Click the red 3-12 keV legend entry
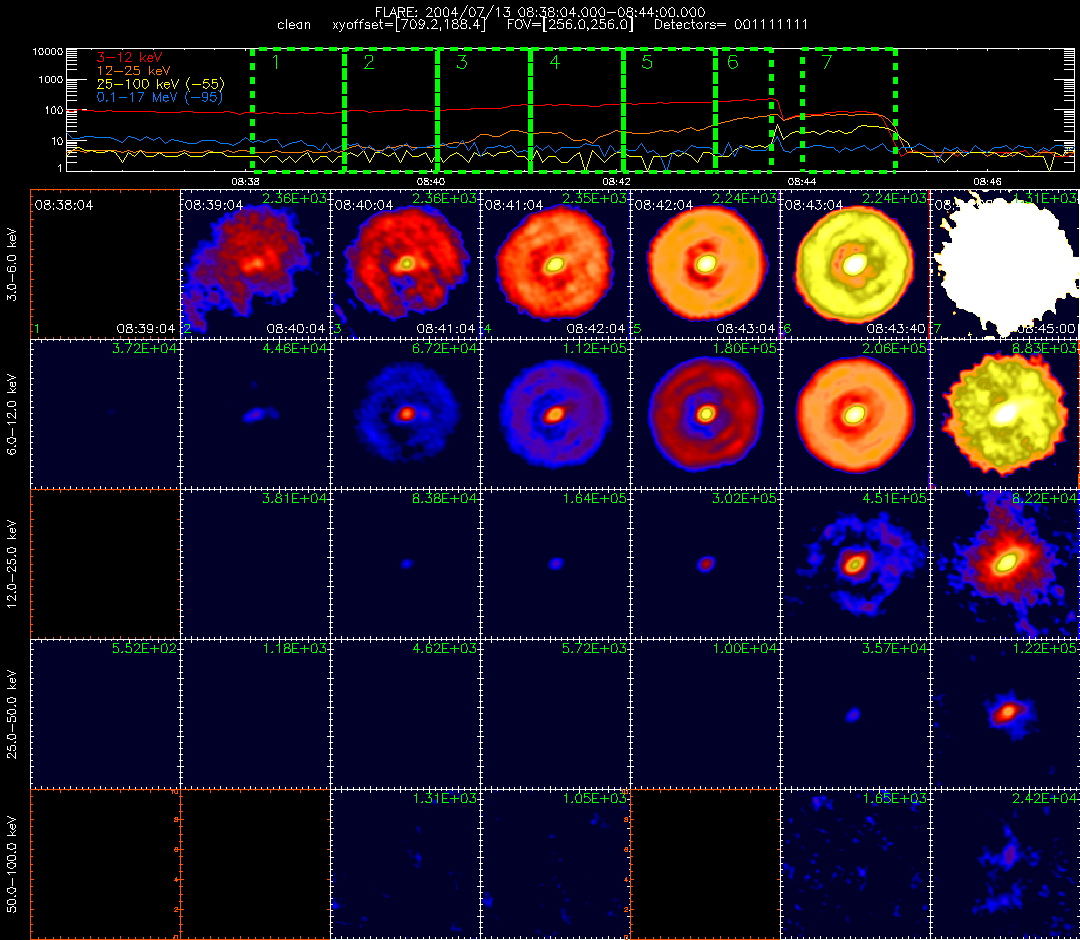Viewport: 1080px width, 940px height. pyautogui.click(x=129, y=57)
